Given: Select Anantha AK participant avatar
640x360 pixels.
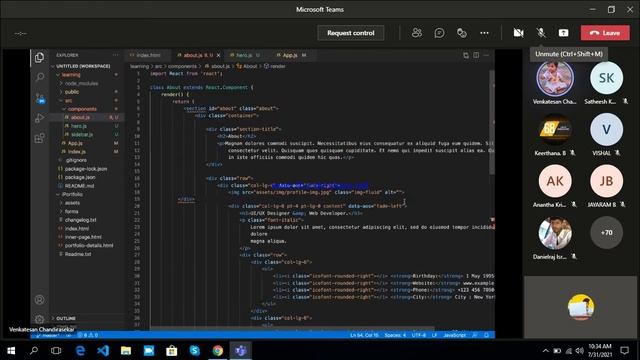Looking at the screenshot, I should 555,181.
